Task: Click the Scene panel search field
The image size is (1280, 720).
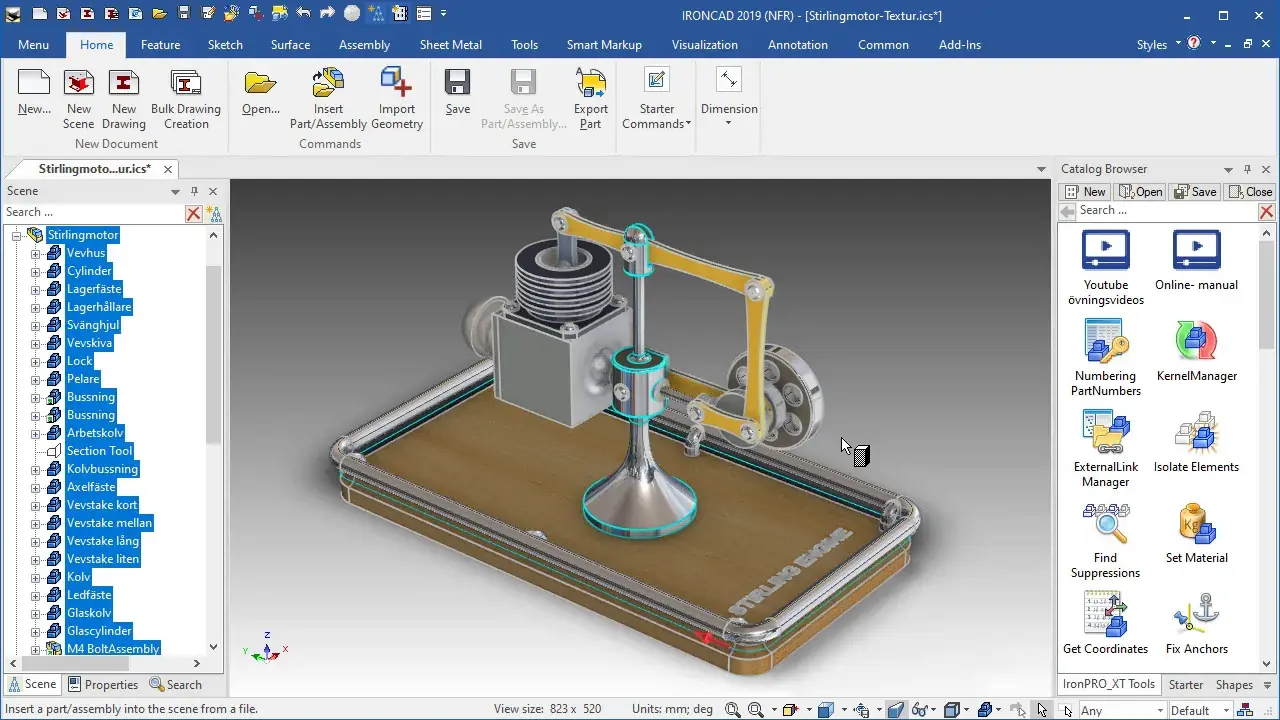Action: tap(93, 213)
